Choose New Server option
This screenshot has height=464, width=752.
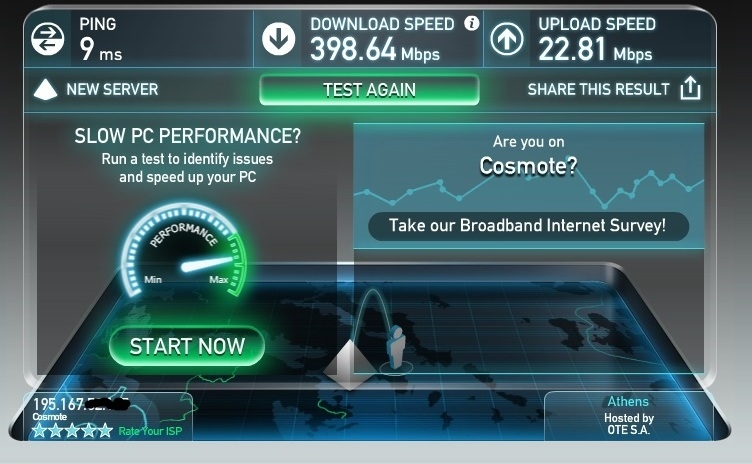coord(112,89)
